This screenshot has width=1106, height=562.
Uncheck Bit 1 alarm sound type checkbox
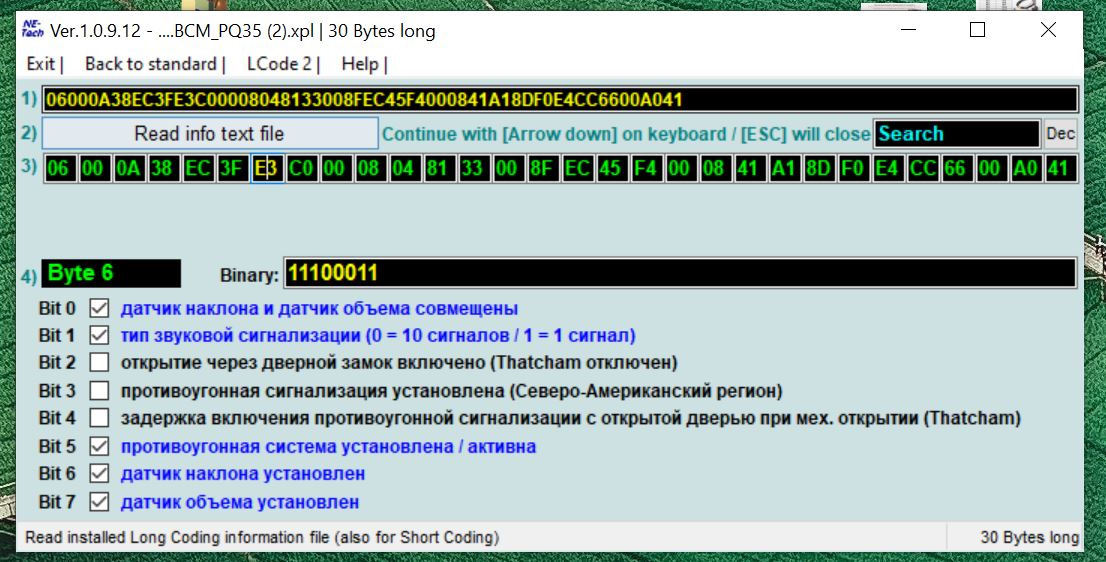coord(99,336)
